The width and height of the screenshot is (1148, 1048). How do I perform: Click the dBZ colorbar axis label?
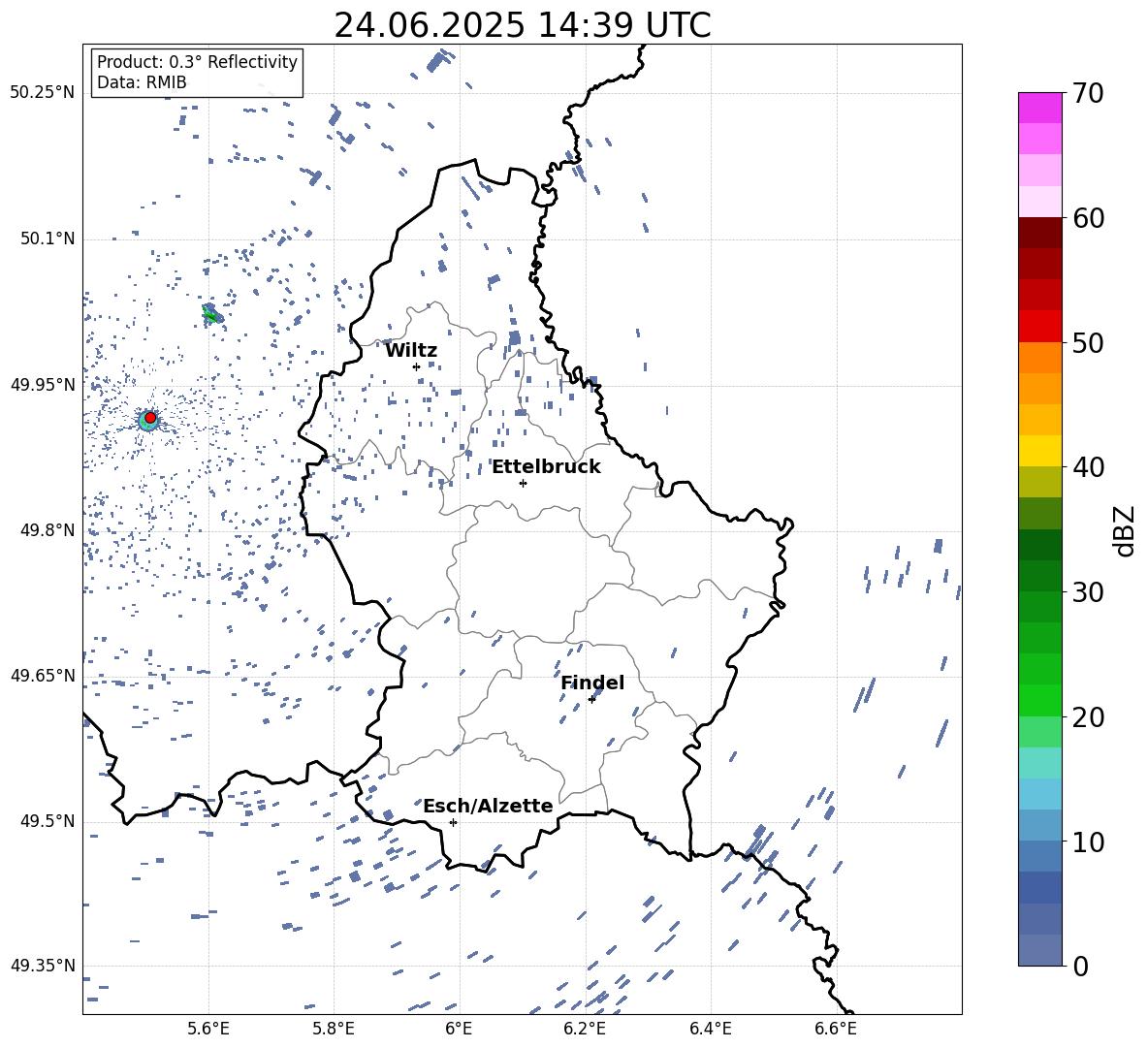pos(1126,530)
